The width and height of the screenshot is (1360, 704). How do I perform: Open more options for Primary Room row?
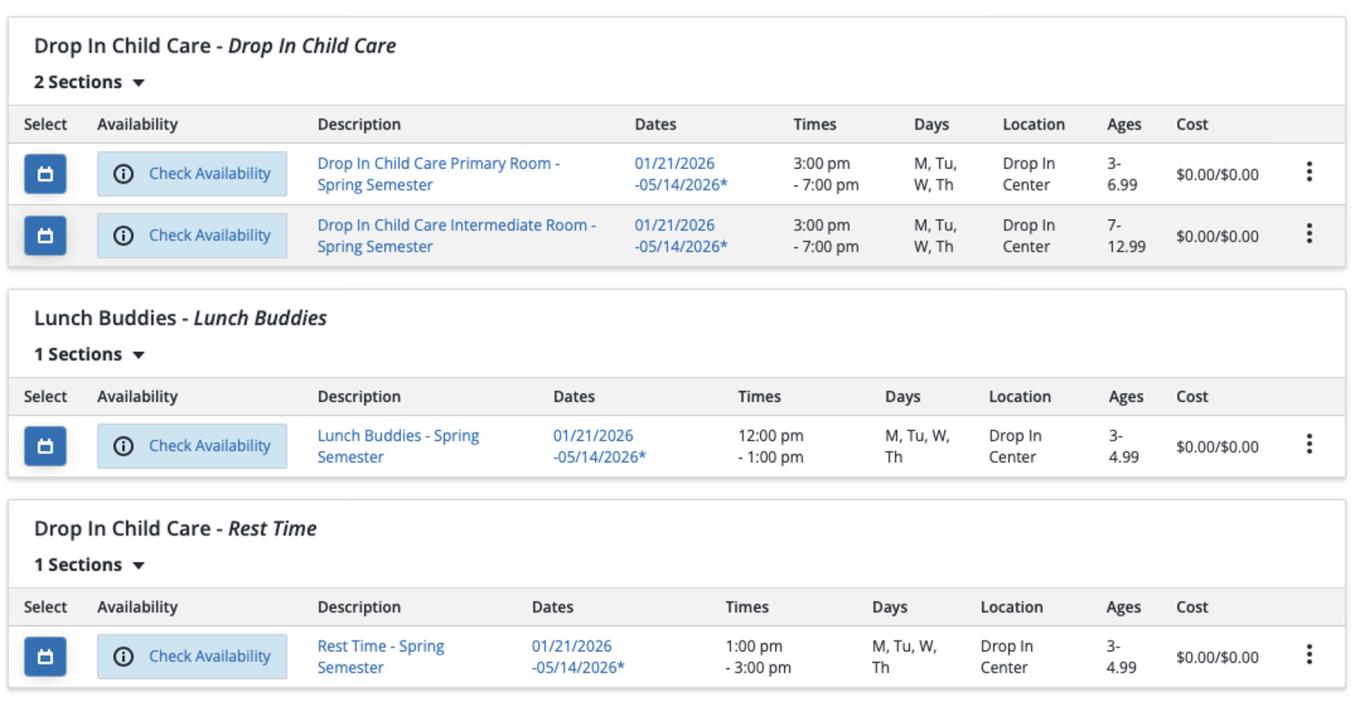[1309, 173]
